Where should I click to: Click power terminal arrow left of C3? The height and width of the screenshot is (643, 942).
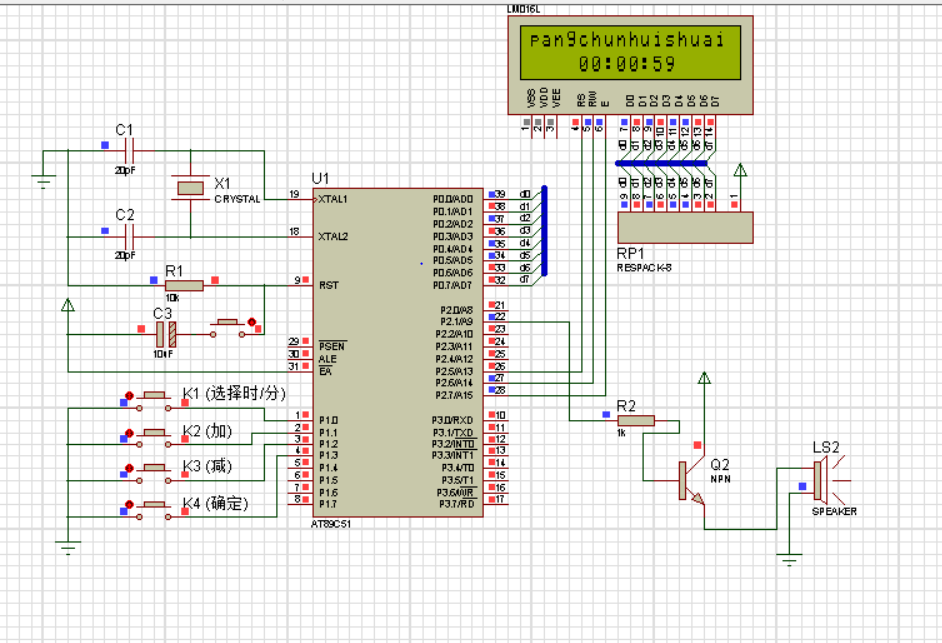tap(68, 305)
